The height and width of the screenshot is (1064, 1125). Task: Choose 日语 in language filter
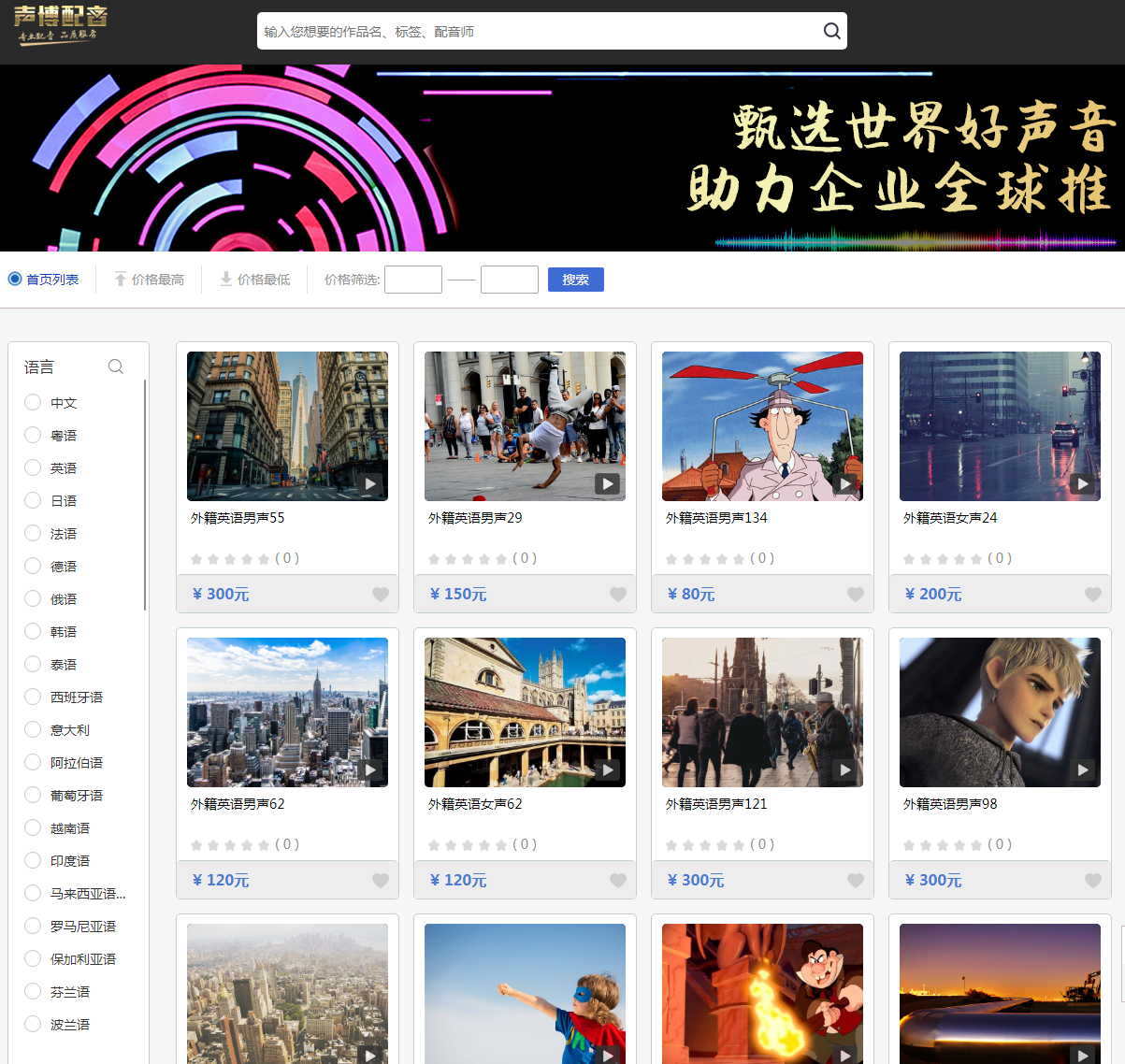tap(33, 500)
